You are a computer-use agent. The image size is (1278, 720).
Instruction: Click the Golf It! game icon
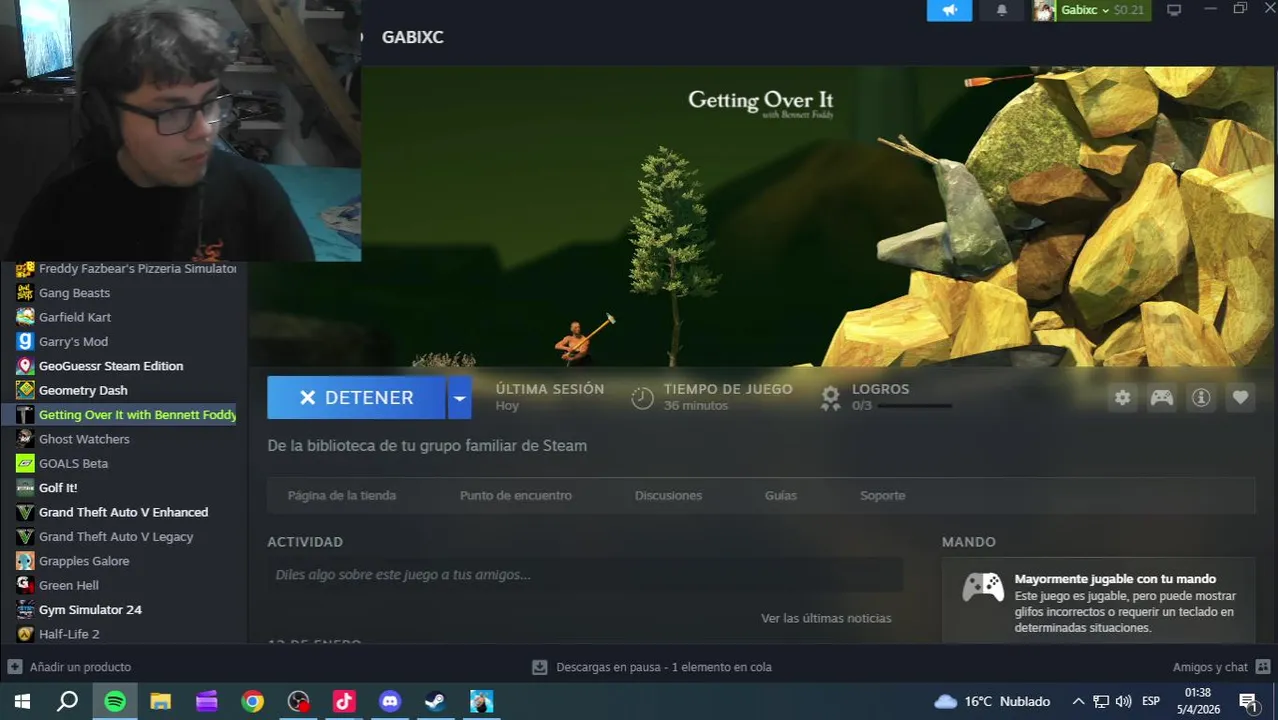point(25,488)
